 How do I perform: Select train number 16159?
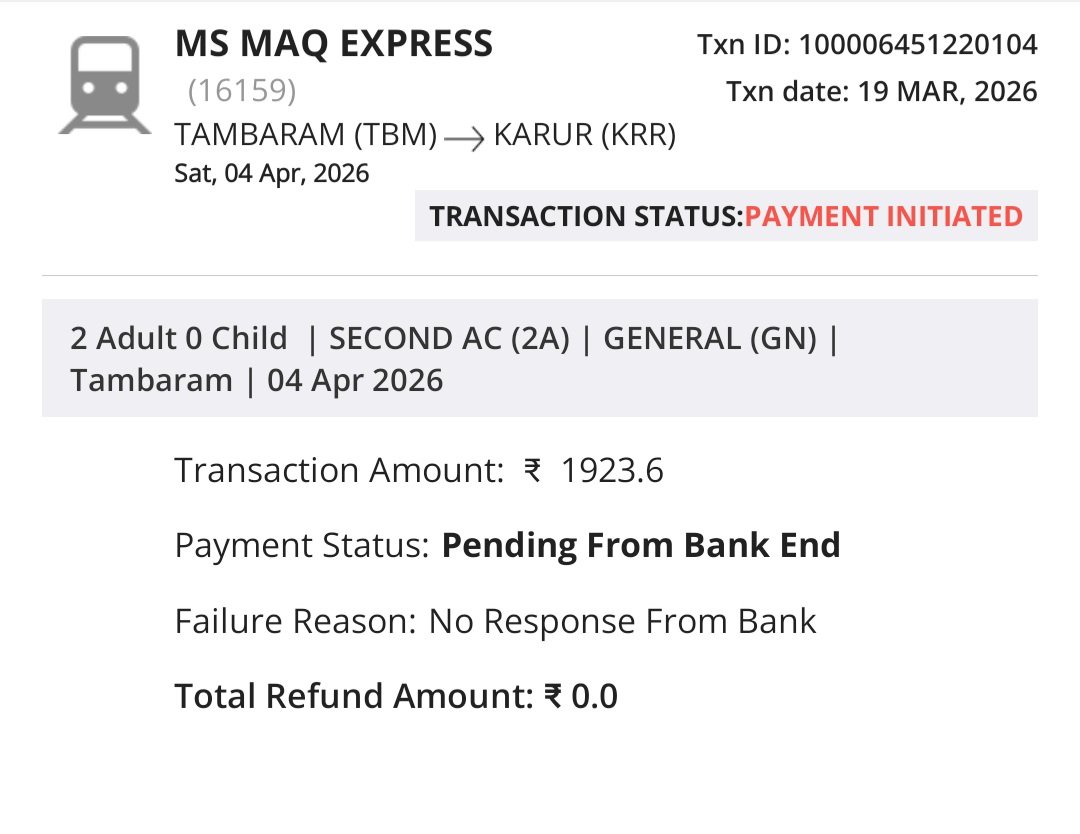(242, 91)
